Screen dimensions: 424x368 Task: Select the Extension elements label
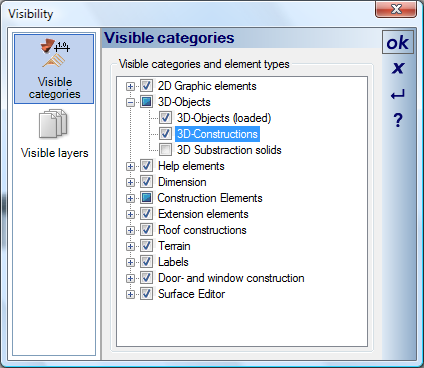coord(203,214)
